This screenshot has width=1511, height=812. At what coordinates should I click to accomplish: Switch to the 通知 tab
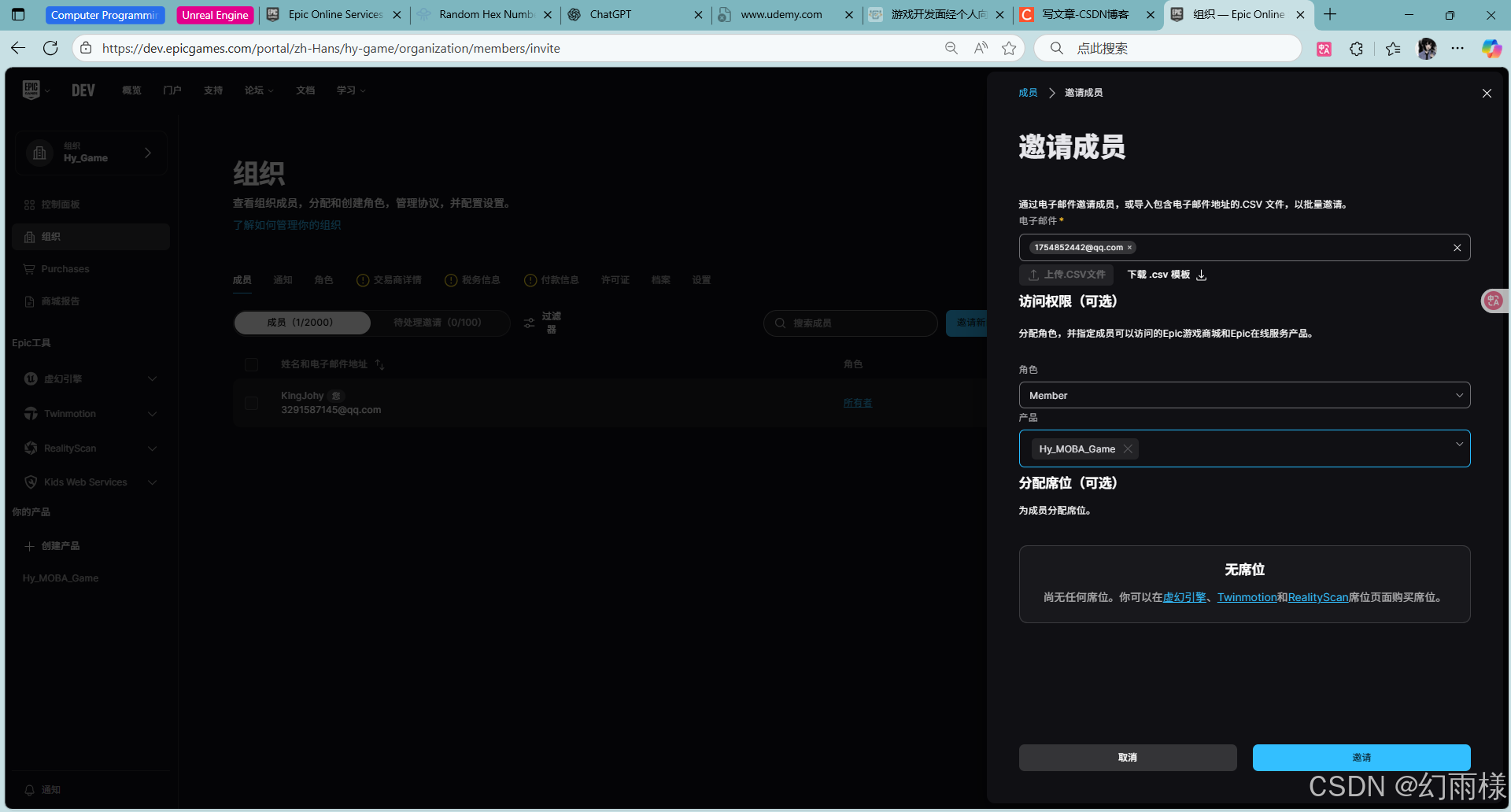[283, 280]
